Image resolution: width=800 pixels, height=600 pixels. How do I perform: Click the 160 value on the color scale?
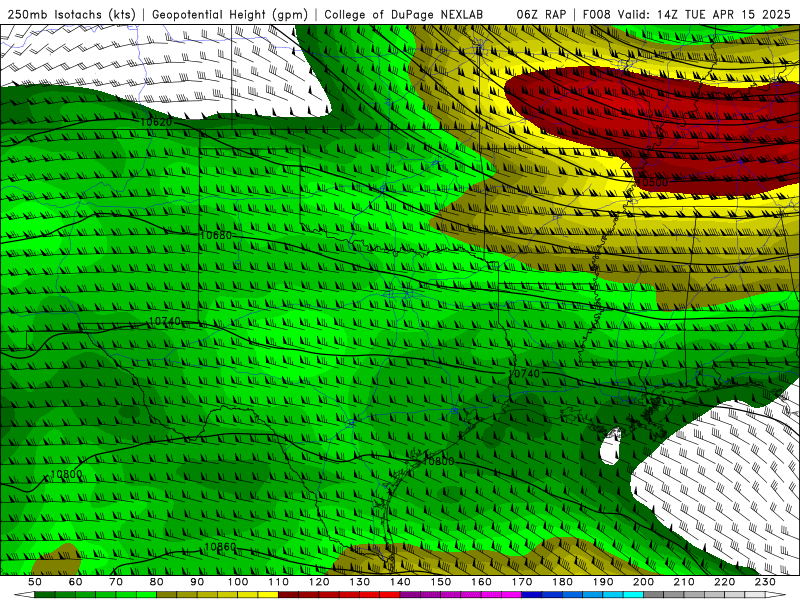[x=481, y=582]
